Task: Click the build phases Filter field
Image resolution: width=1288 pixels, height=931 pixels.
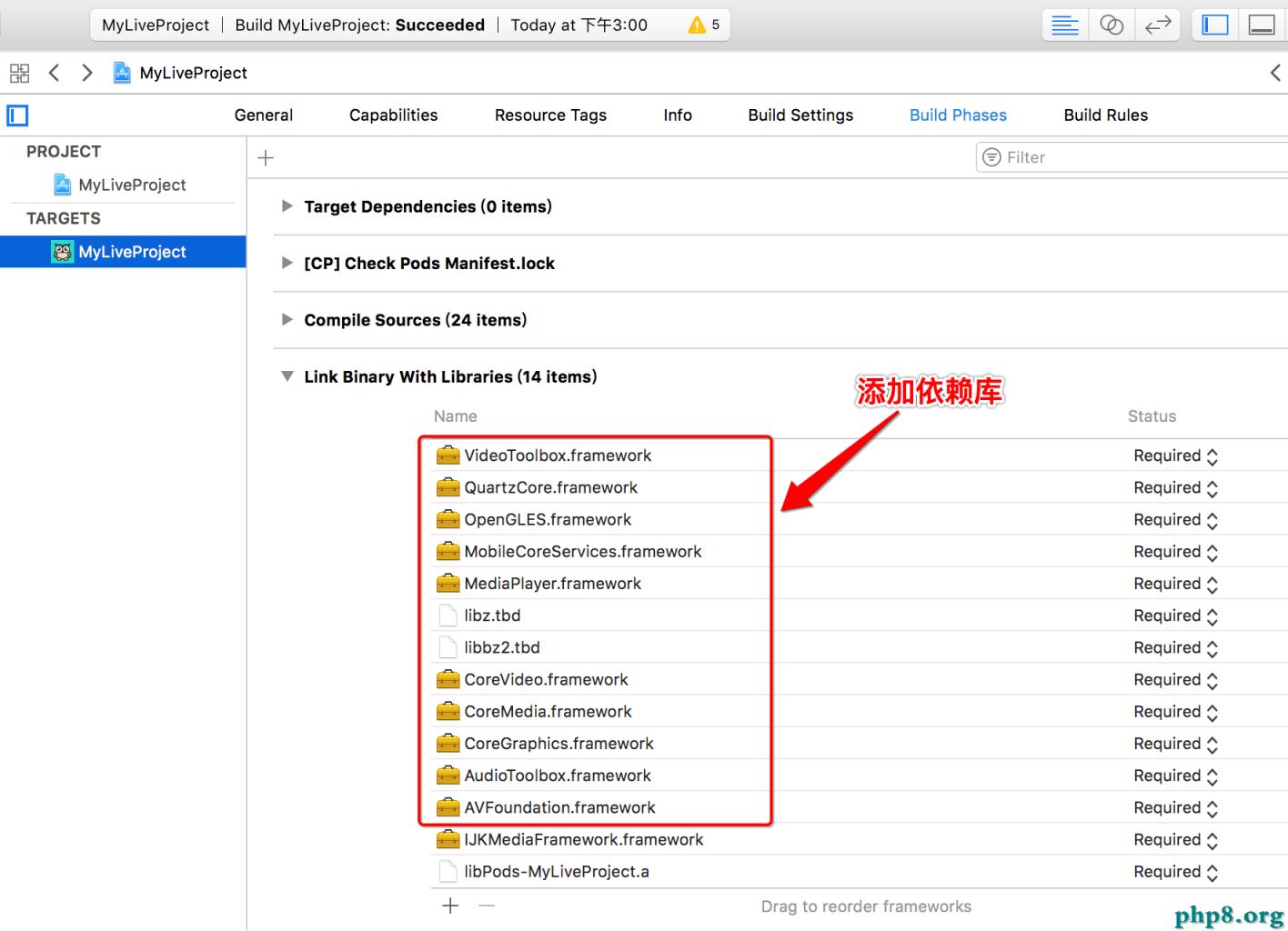Action: coord(1137,158)
